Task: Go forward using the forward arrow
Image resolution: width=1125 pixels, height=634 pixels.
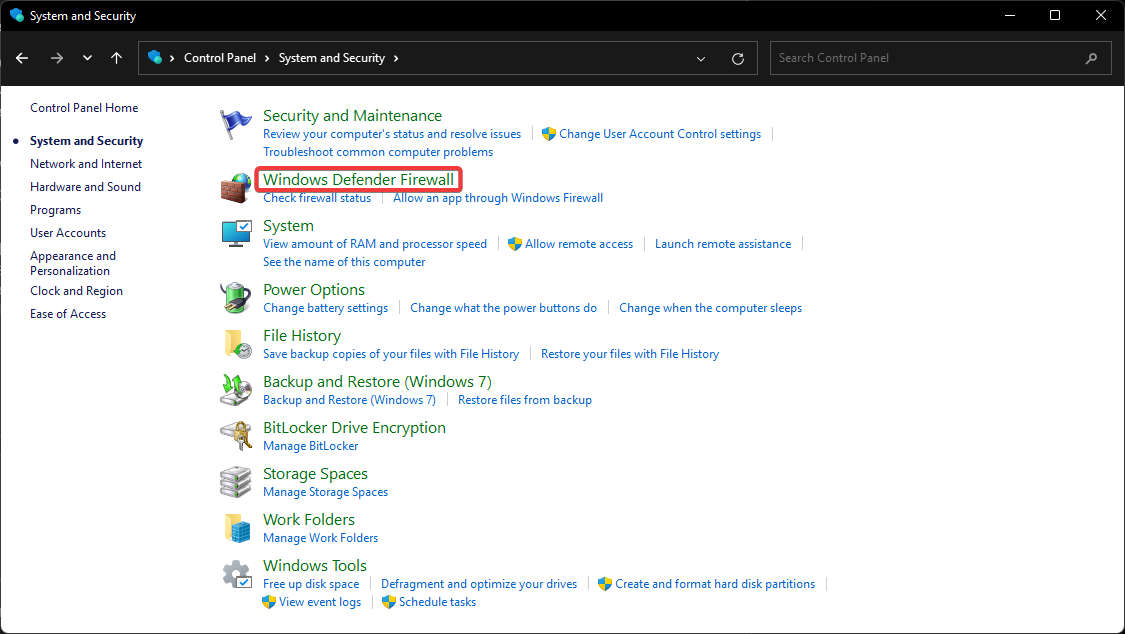Action: coord(57,58)
